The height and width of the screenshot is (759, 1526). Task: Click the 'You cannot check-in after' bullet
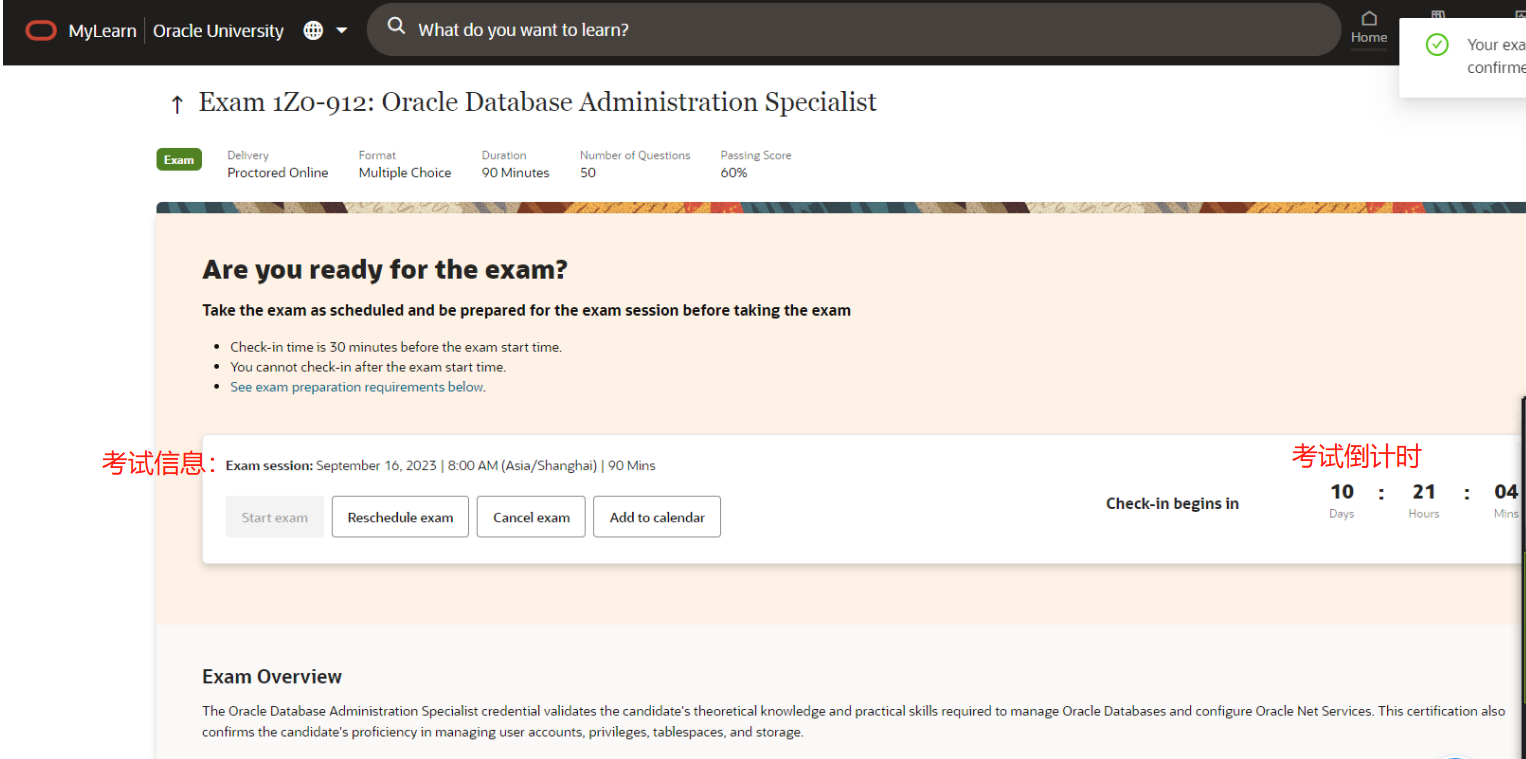pyautogui.click(x=368, y=367)
